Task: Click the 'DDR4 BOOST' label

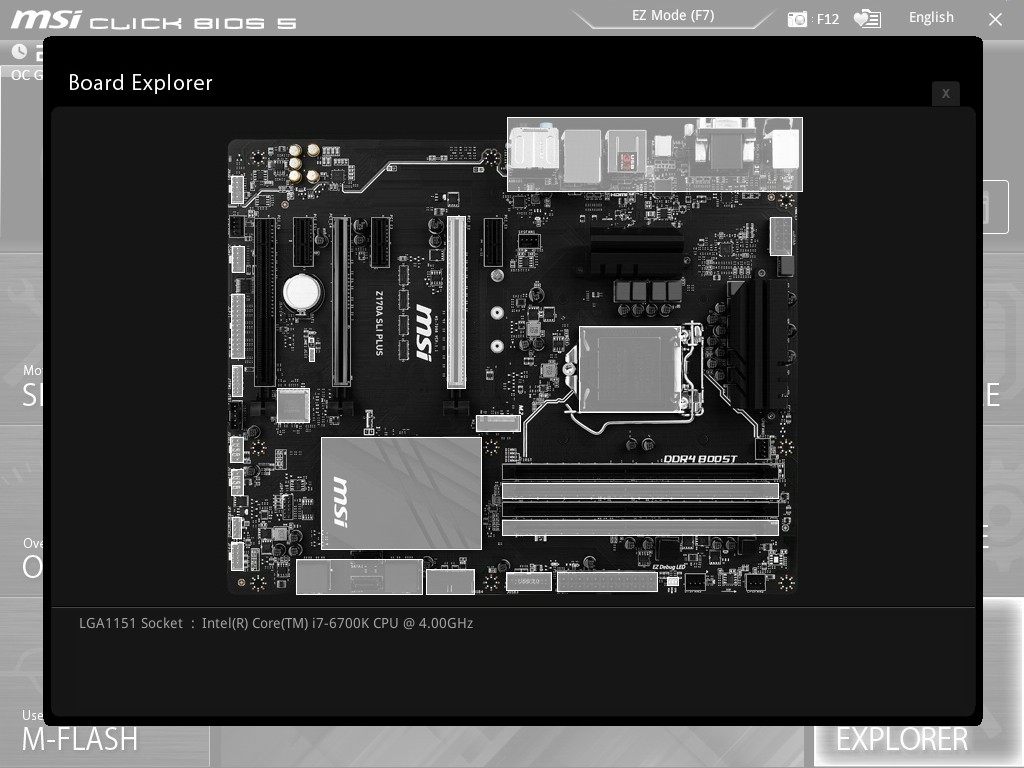Action: tap(700, 459)
